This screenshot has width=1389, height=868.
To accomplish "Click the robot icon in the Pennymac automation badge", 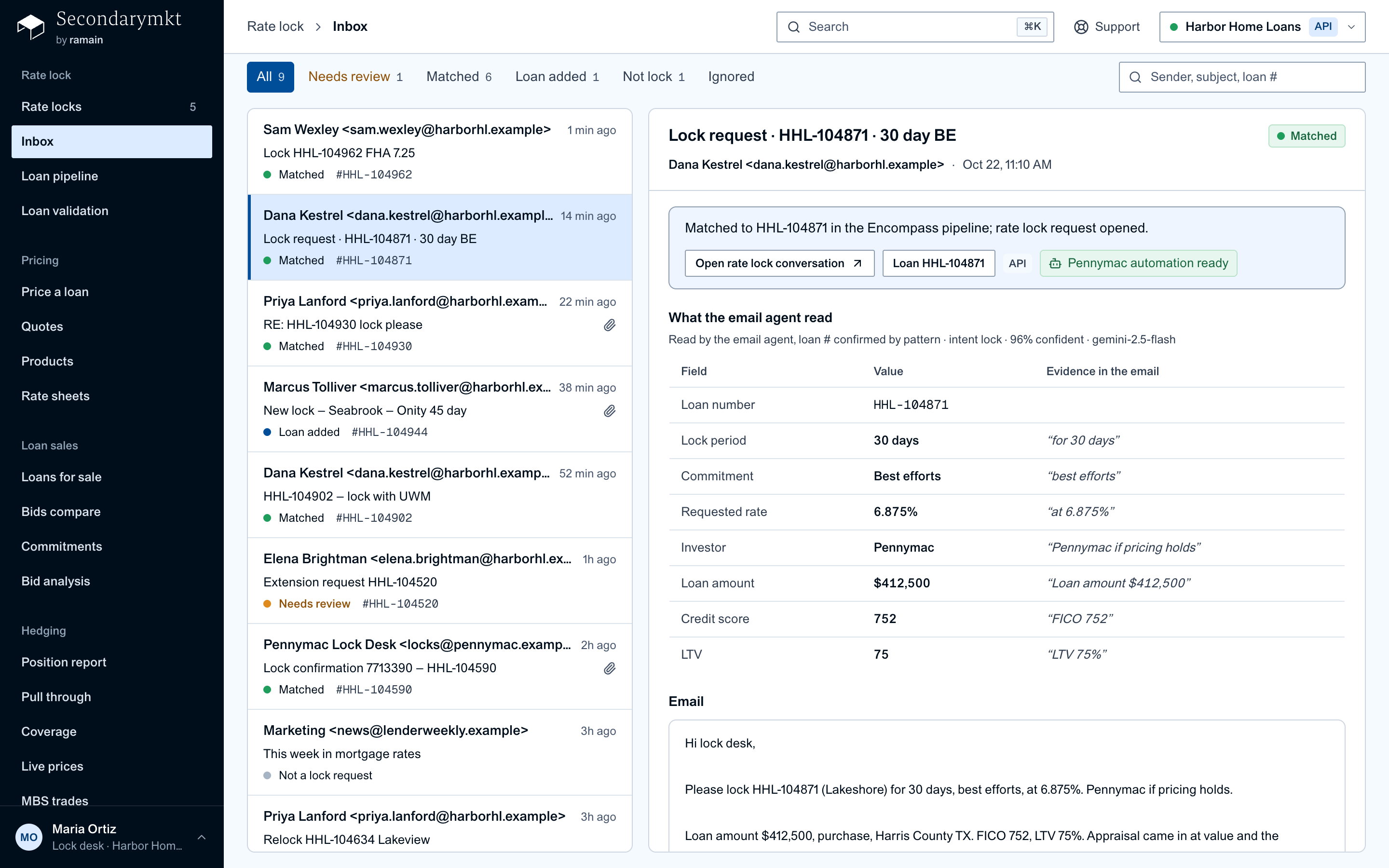I will pyautogui.click(x=1055, y=263).
